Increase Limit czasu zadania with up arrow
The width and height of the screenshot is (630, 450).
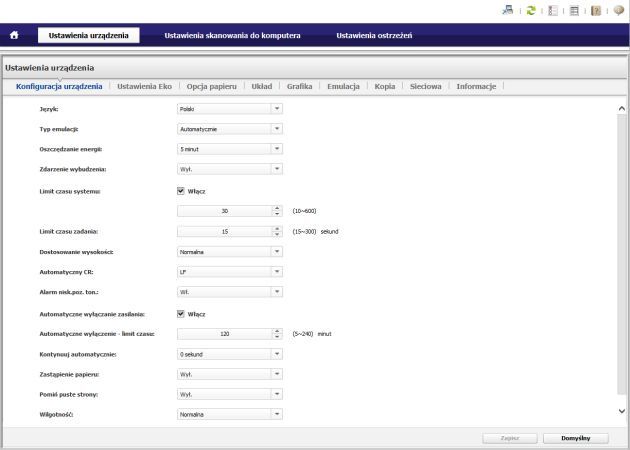tap(277, 229)
